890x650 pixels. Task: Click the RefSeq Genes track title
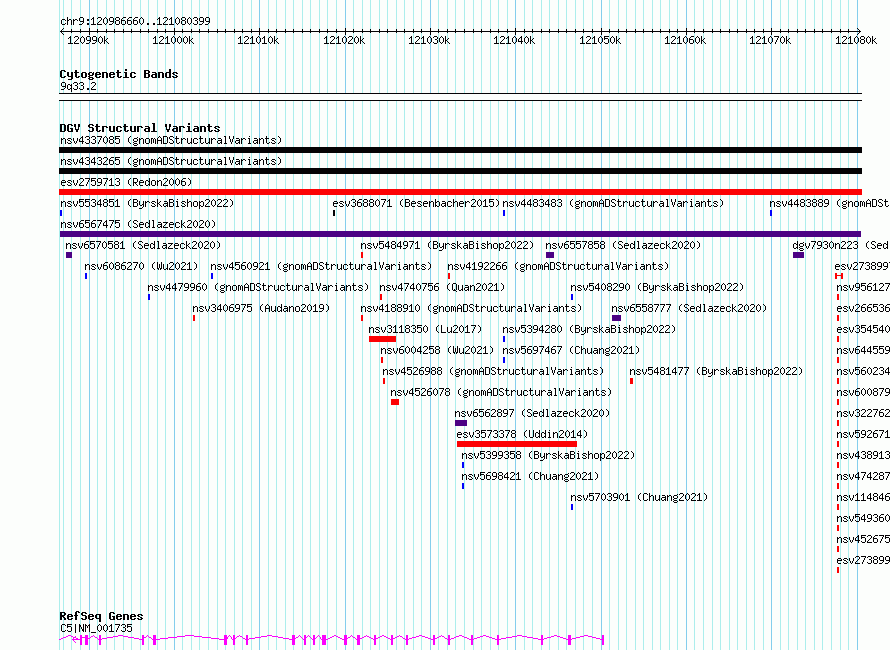point(101,617)
